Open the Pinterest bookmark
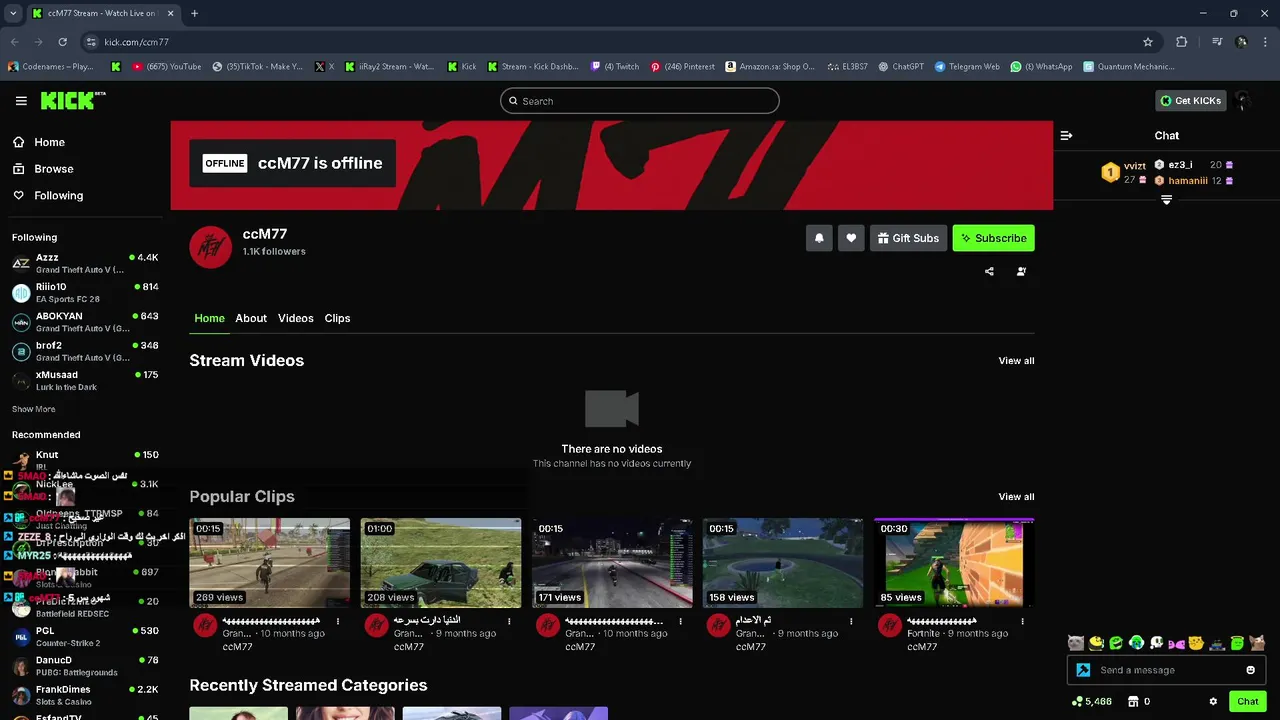1280x720 pixels. pos(682,67)
